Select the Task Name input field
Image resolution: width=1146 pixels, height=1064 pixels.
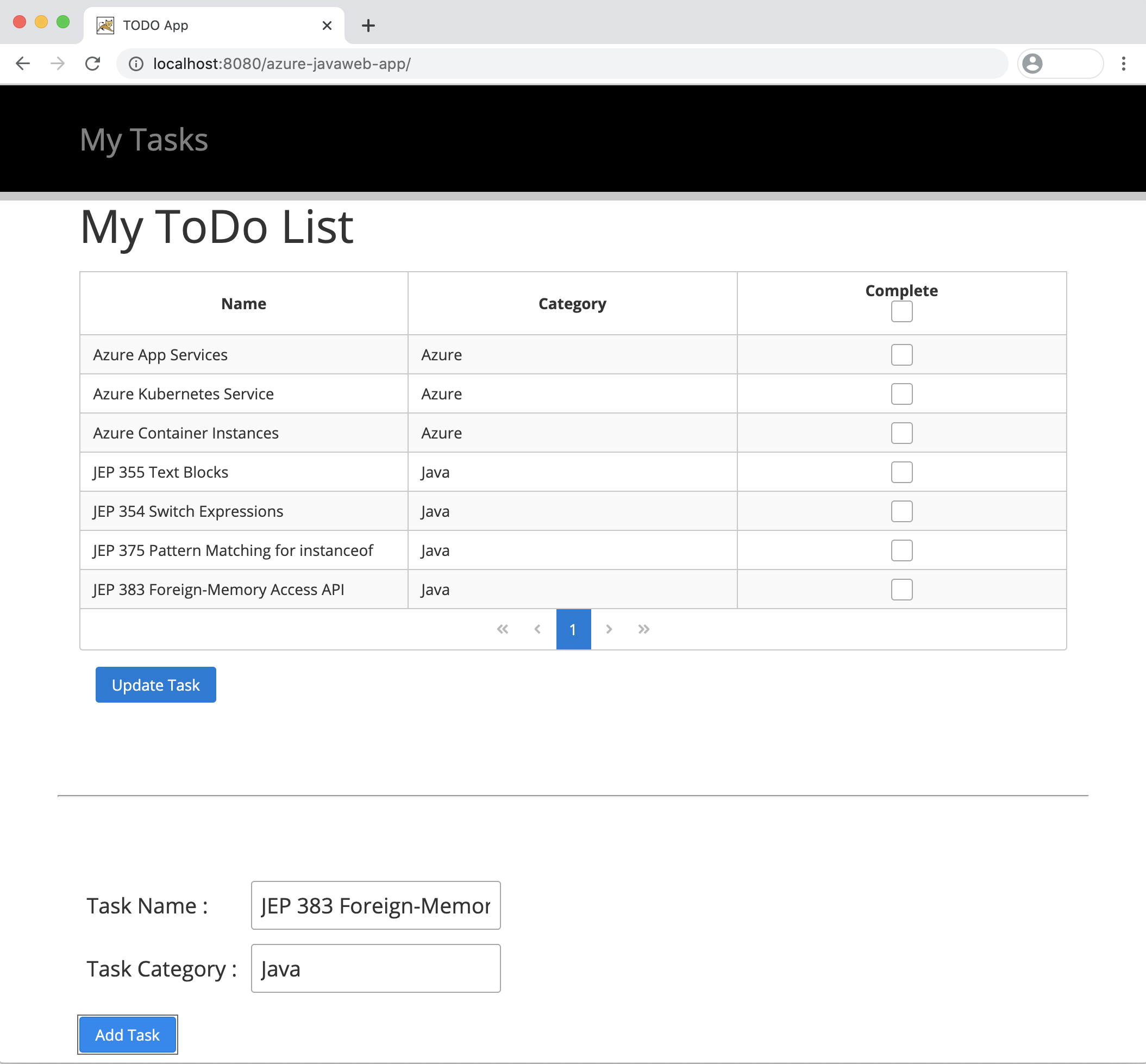pyautogui.click(x=376, y=906)
